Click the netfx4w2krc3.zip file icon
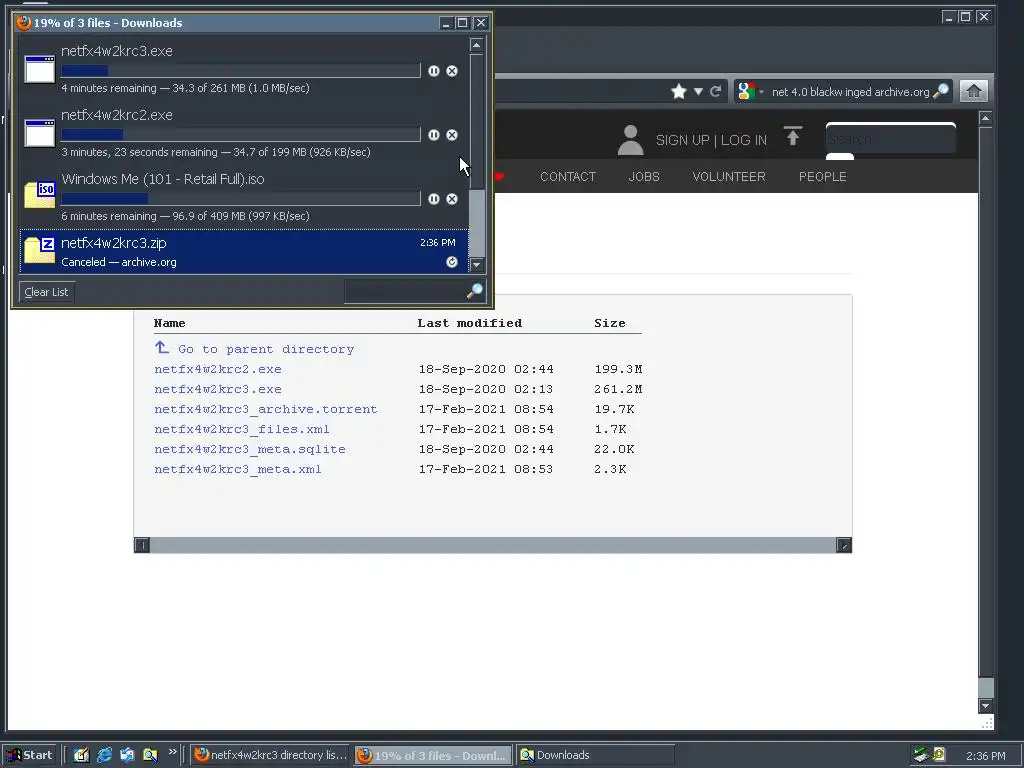Screen dimensions: 1024x768 (x=40, y=251)
